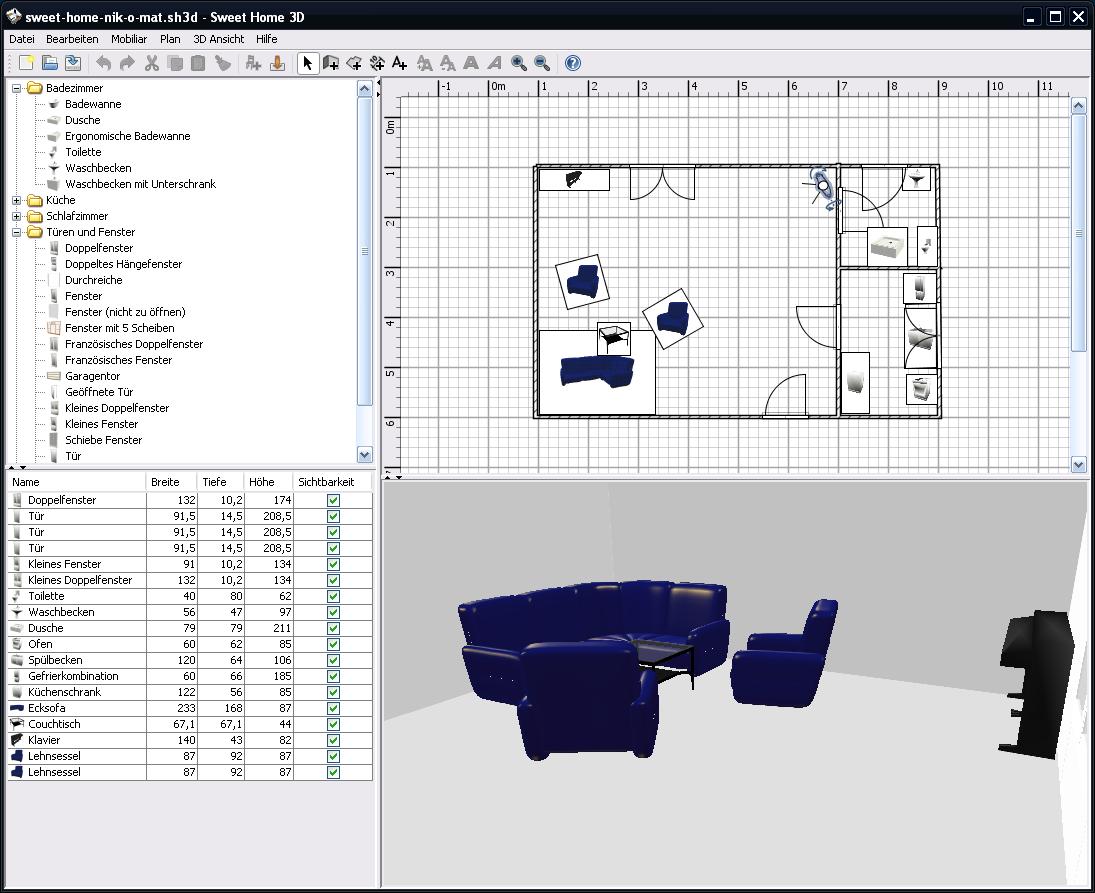Open the 3D Ansicht menu
The width and height of the screenshot is (1095, 893).
pyautogui.click(x=218, y=39)
